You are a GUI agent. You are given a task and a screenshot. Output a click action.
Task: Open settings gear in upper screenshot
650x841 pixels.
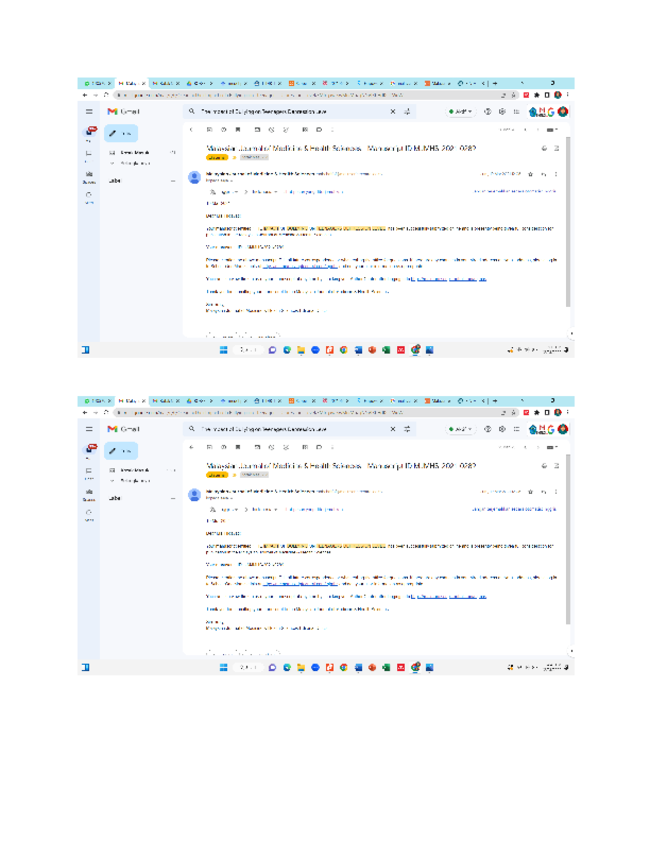502,112
